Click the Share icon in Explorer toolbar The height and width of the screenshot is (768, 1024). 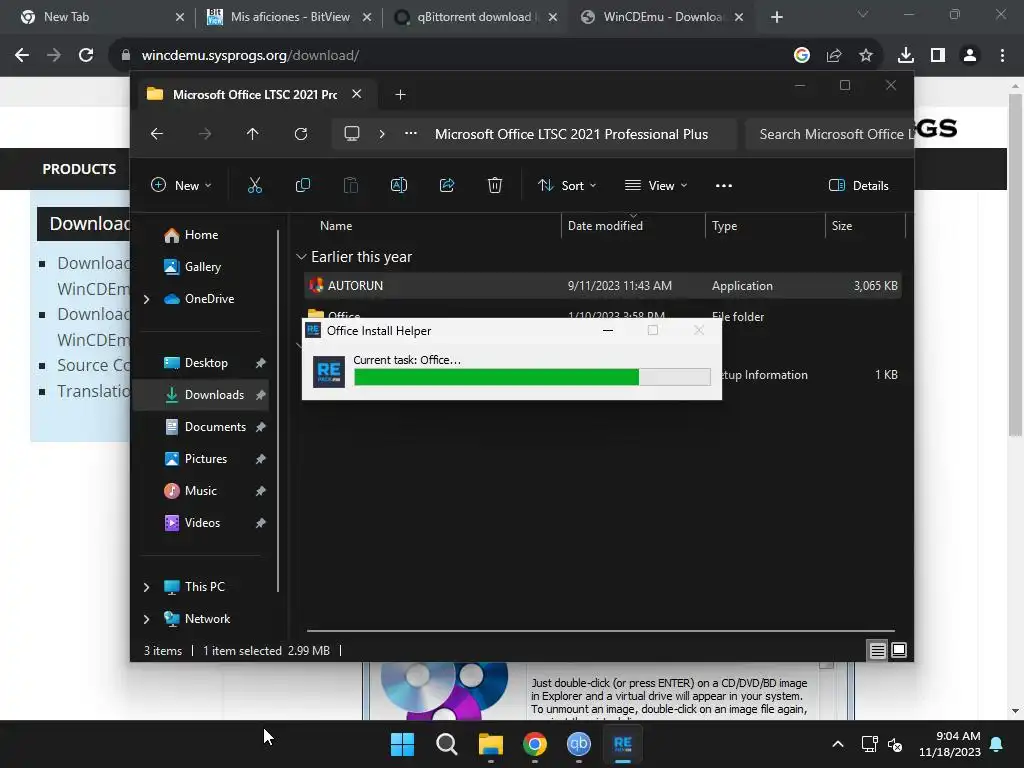pyautogui.click(x=447, y=185)
